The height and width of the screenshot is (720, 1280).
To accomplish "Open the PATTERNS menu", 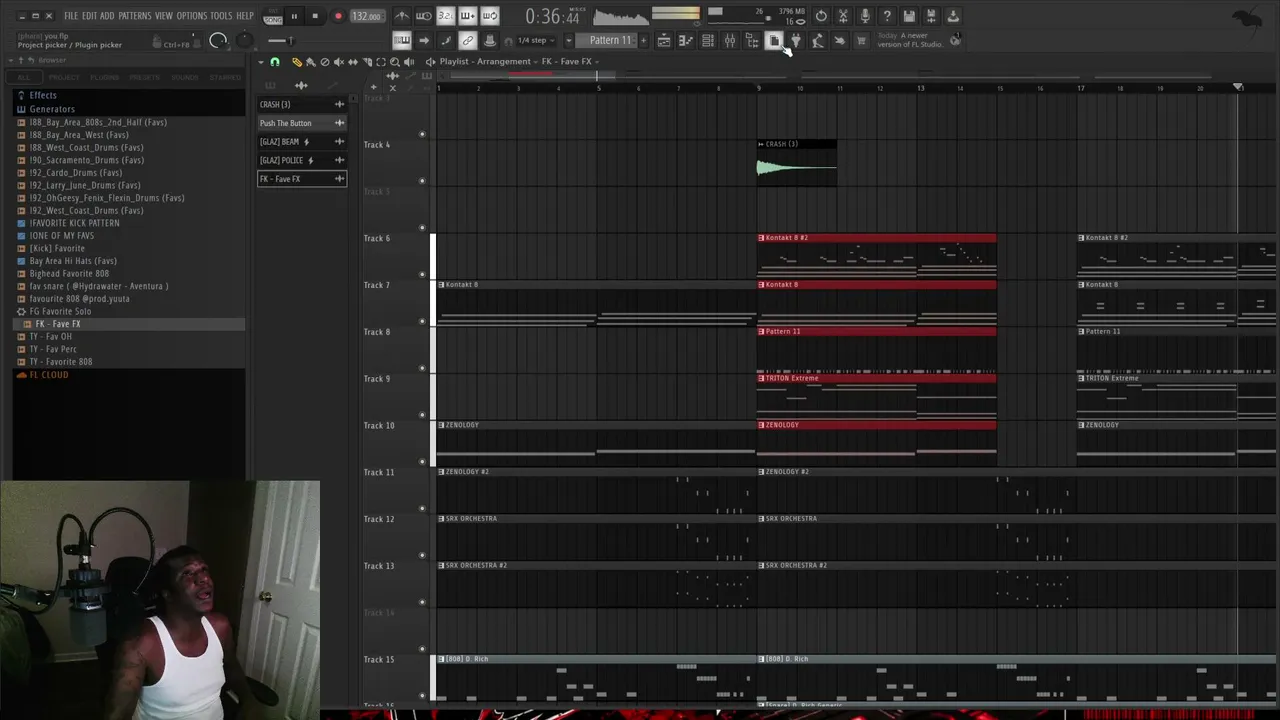I will point(135,16).
